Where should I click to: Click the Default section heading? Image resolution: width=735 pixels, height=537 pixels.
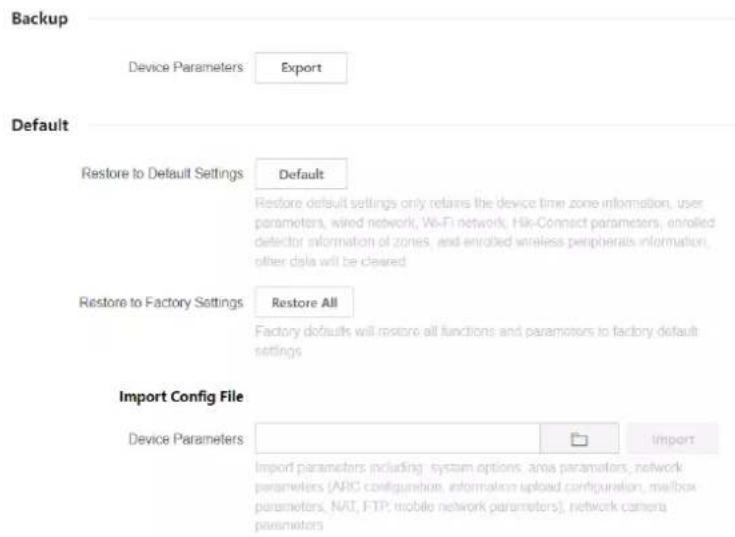(40, 125)
